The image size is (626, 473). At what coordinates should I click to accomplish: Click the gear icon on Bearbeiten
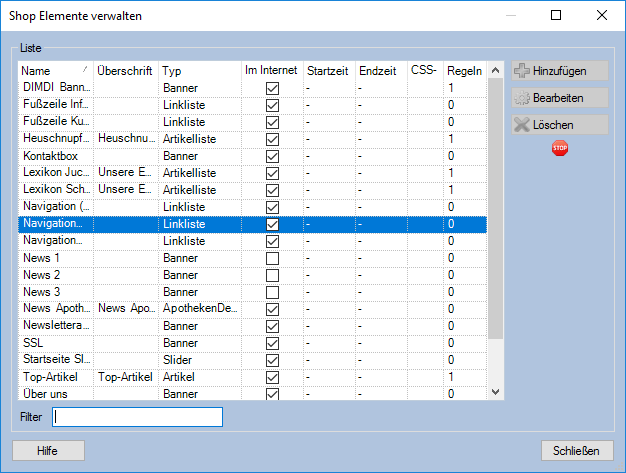tap(522, 98)
